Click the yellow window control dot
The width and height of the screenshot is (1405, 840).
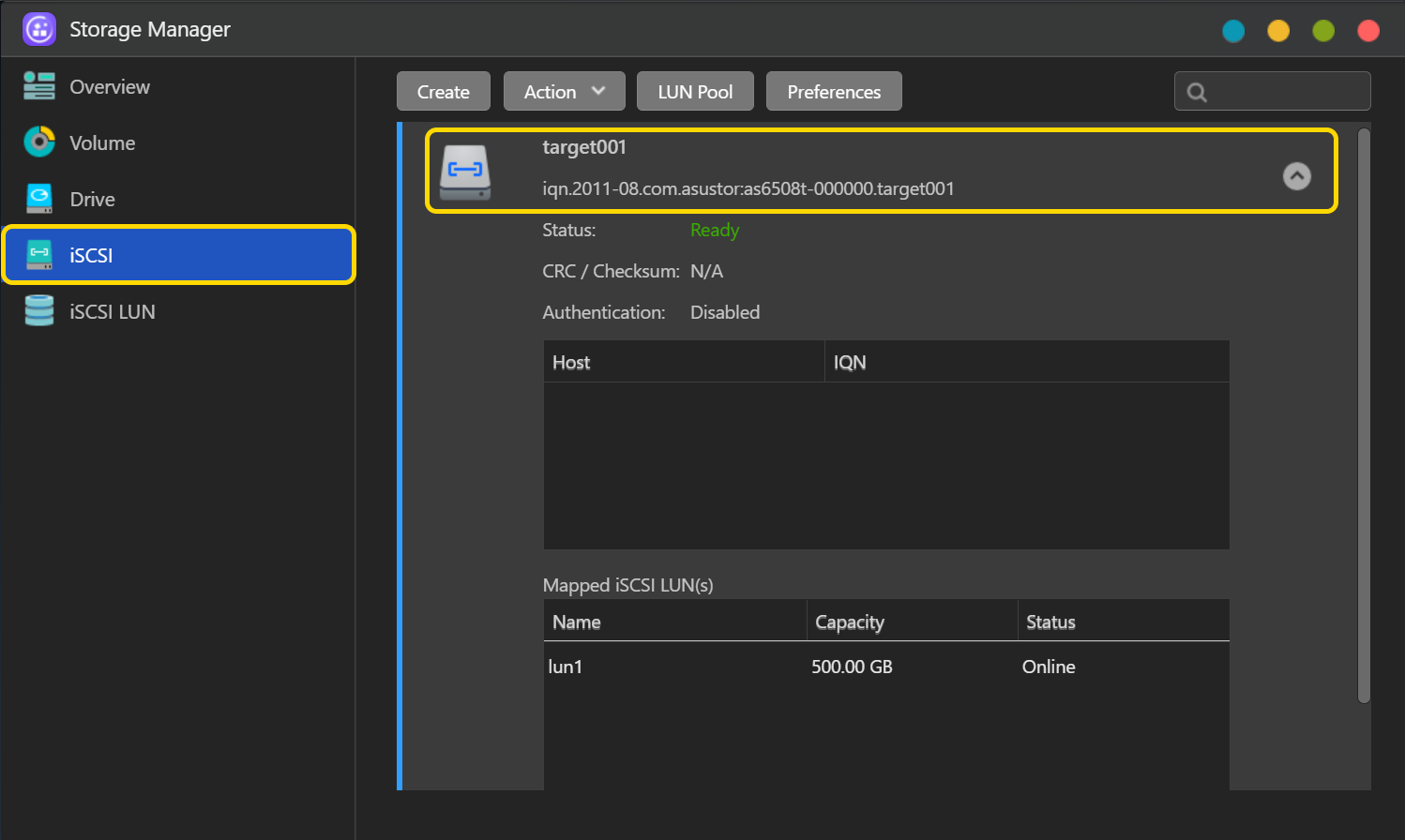[x=1278, y=31]
